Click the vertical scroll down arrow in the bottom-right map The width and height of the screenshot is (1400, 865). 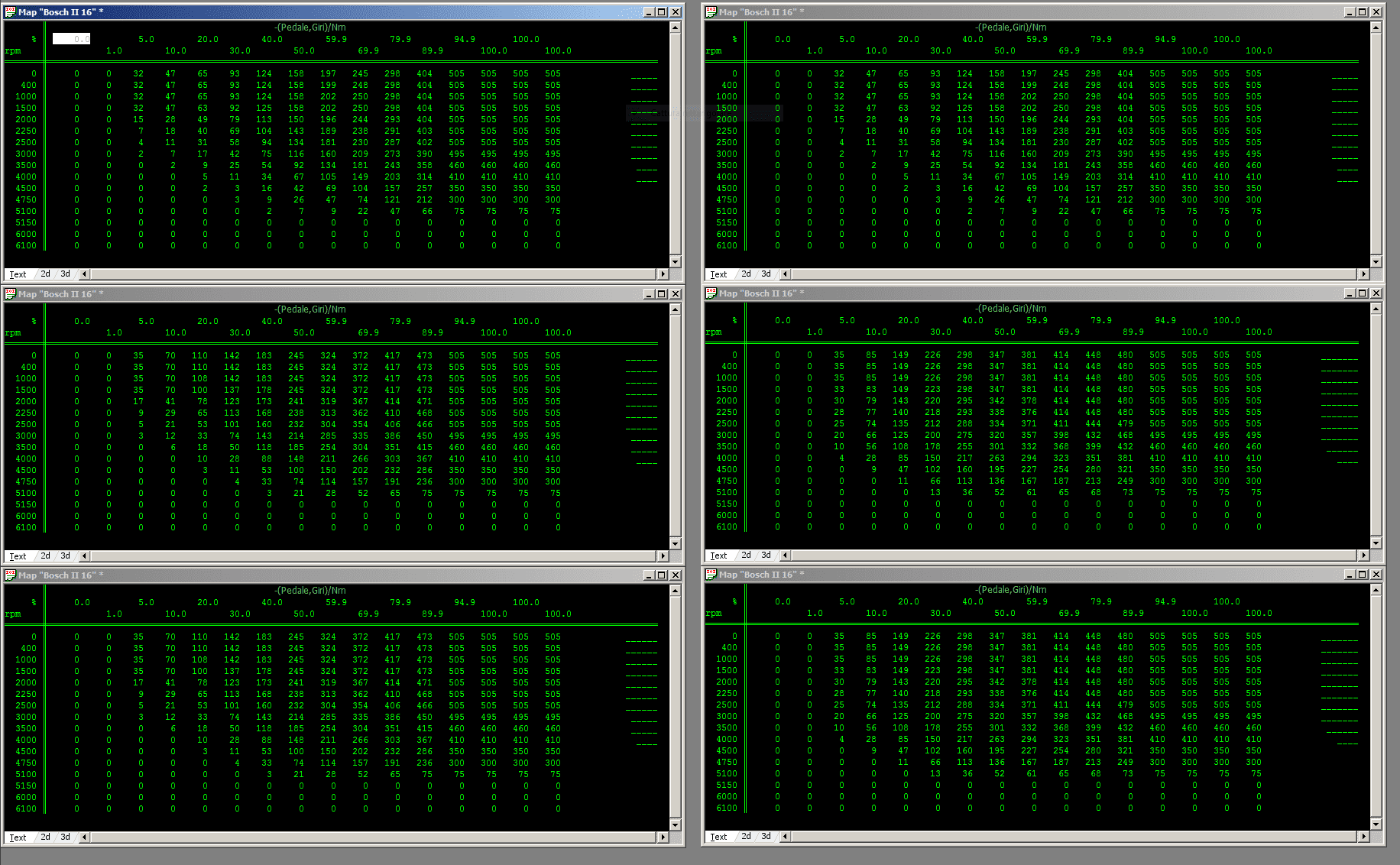coord(1376,824)
